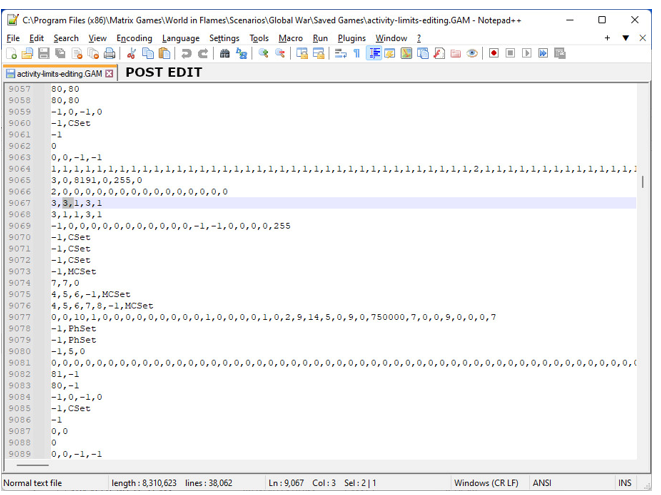Toggle file Monitoring with the eye icon
Image resolution: width=661 pixels, height=495 pixels.
coord(472,54)
